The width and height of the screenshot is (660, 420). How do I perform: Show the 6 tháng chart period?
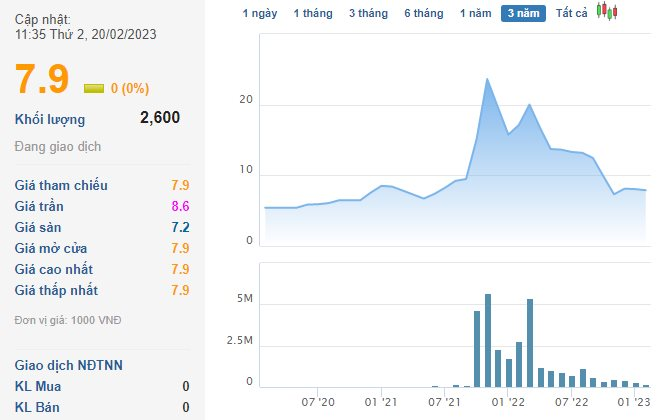pos(423,13)
